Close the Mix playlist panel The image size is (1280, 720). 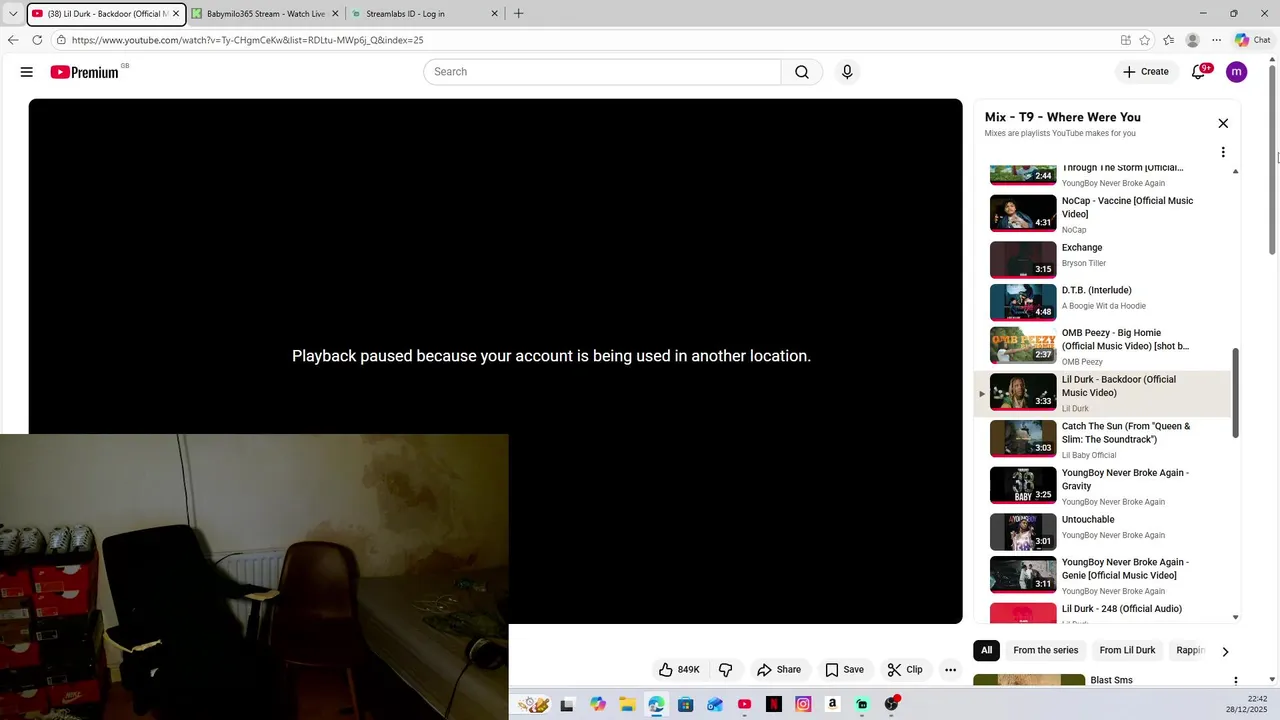pyautogui.click(x=1223, y=123)
